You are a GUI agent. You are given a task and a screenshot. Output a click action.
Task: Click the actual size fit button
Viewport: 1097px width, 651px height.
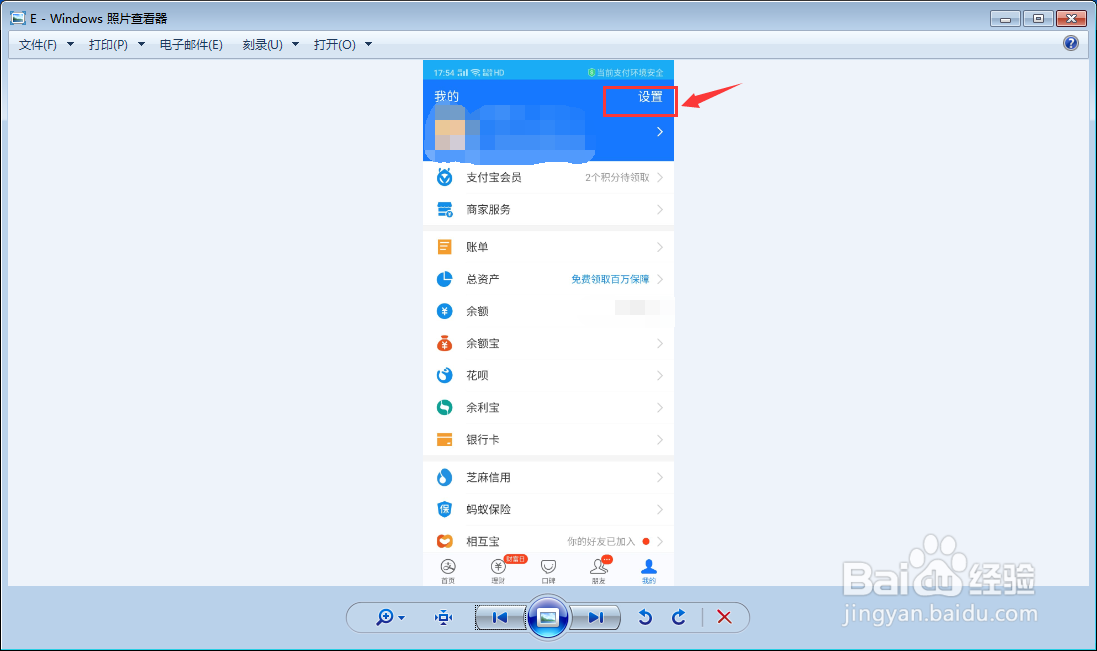click(444, 617)
